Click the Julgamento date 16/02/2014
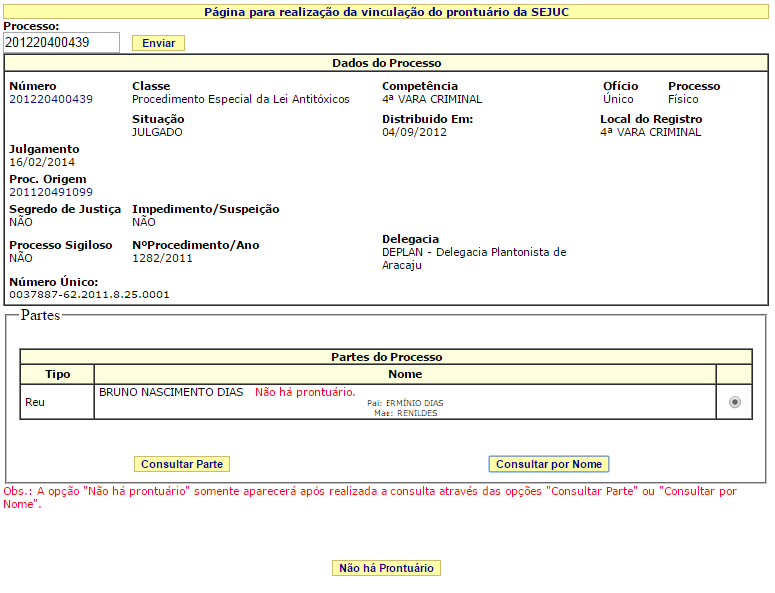This screenshot has width=775, height=593. click(x=42, y=162)
